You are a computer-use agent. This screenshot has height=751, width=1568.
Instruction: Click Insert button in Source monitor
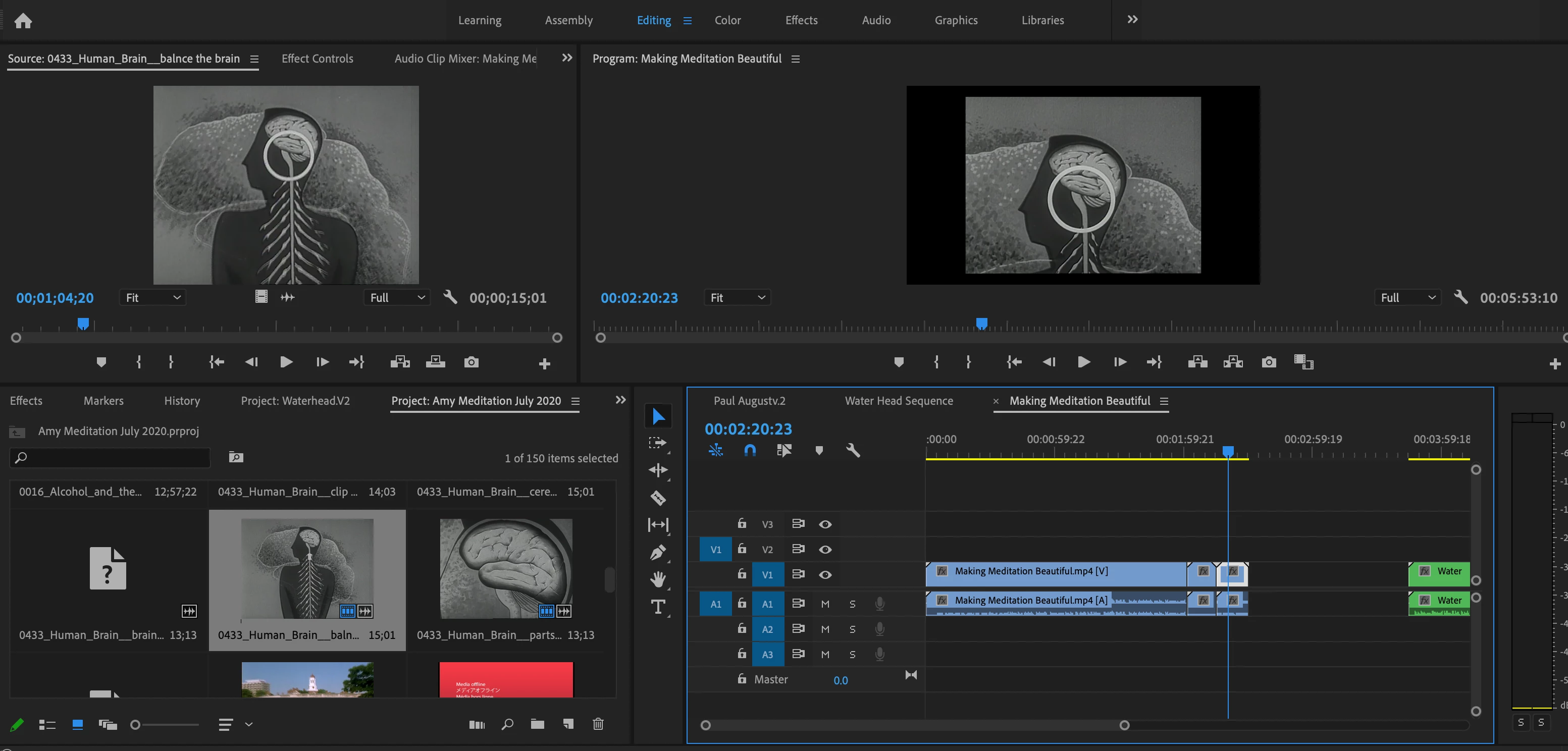tap(399, 363)
